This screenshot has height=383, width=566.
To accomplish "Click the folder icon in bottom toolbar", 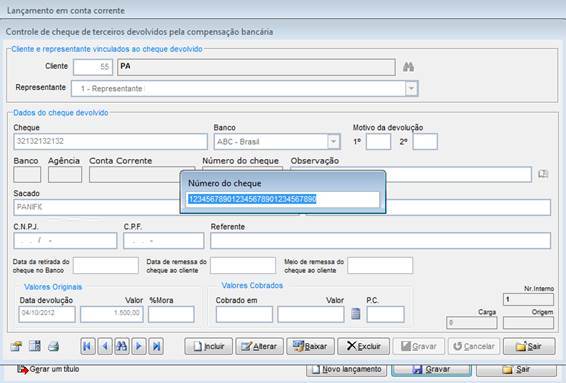I will coord(16,347).
